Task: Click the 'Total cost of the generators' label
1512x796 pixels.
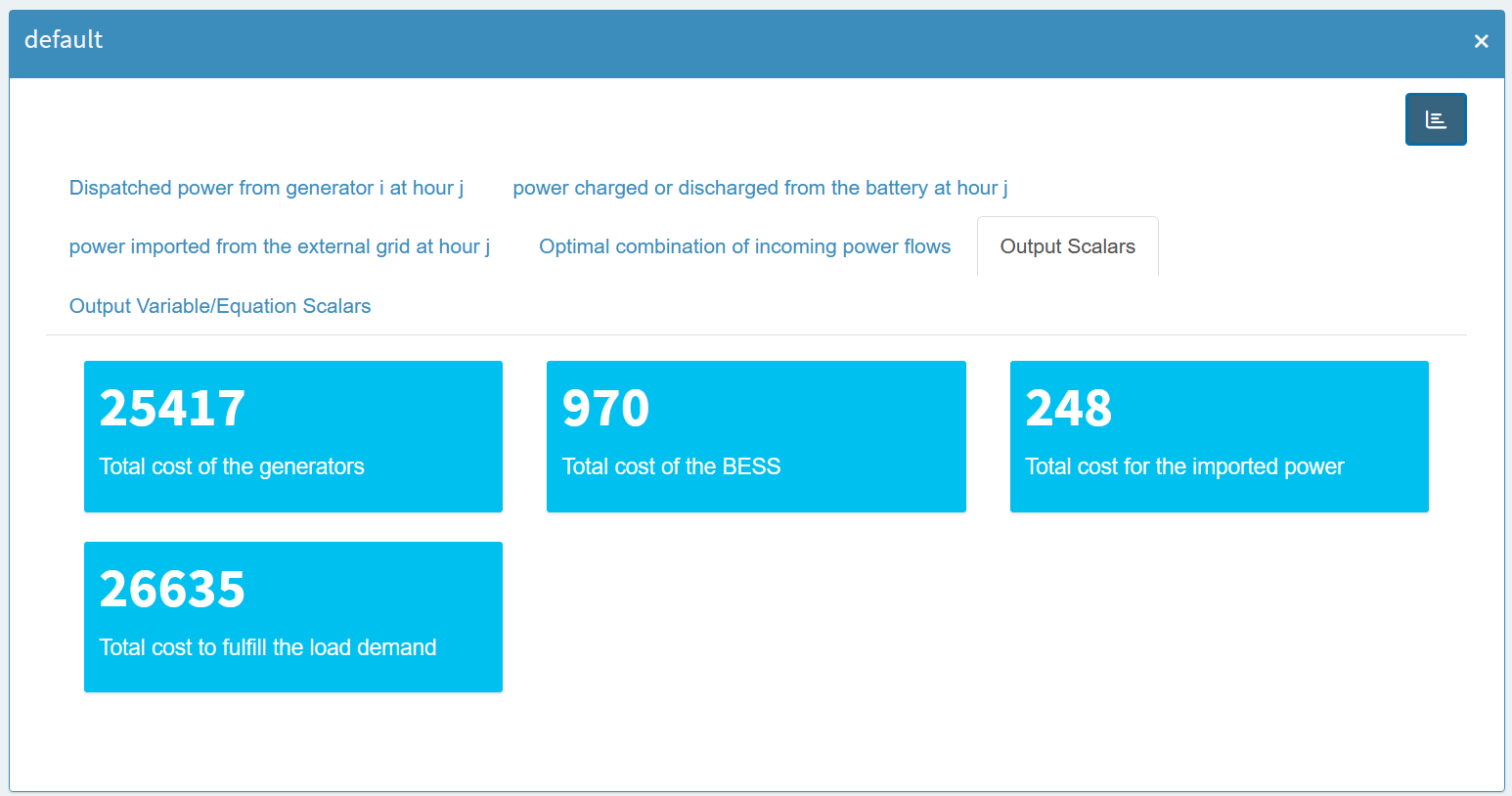Action: (232, 466)
